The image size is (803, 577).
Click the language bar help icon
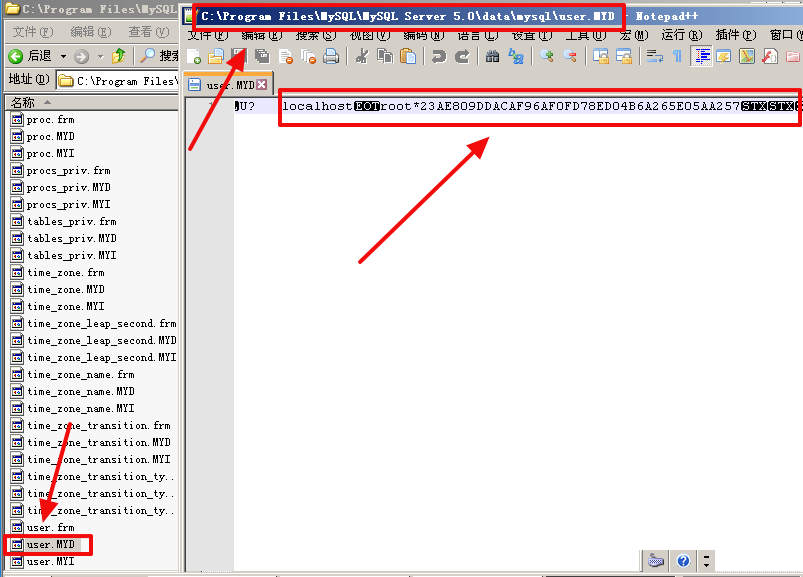683,561
